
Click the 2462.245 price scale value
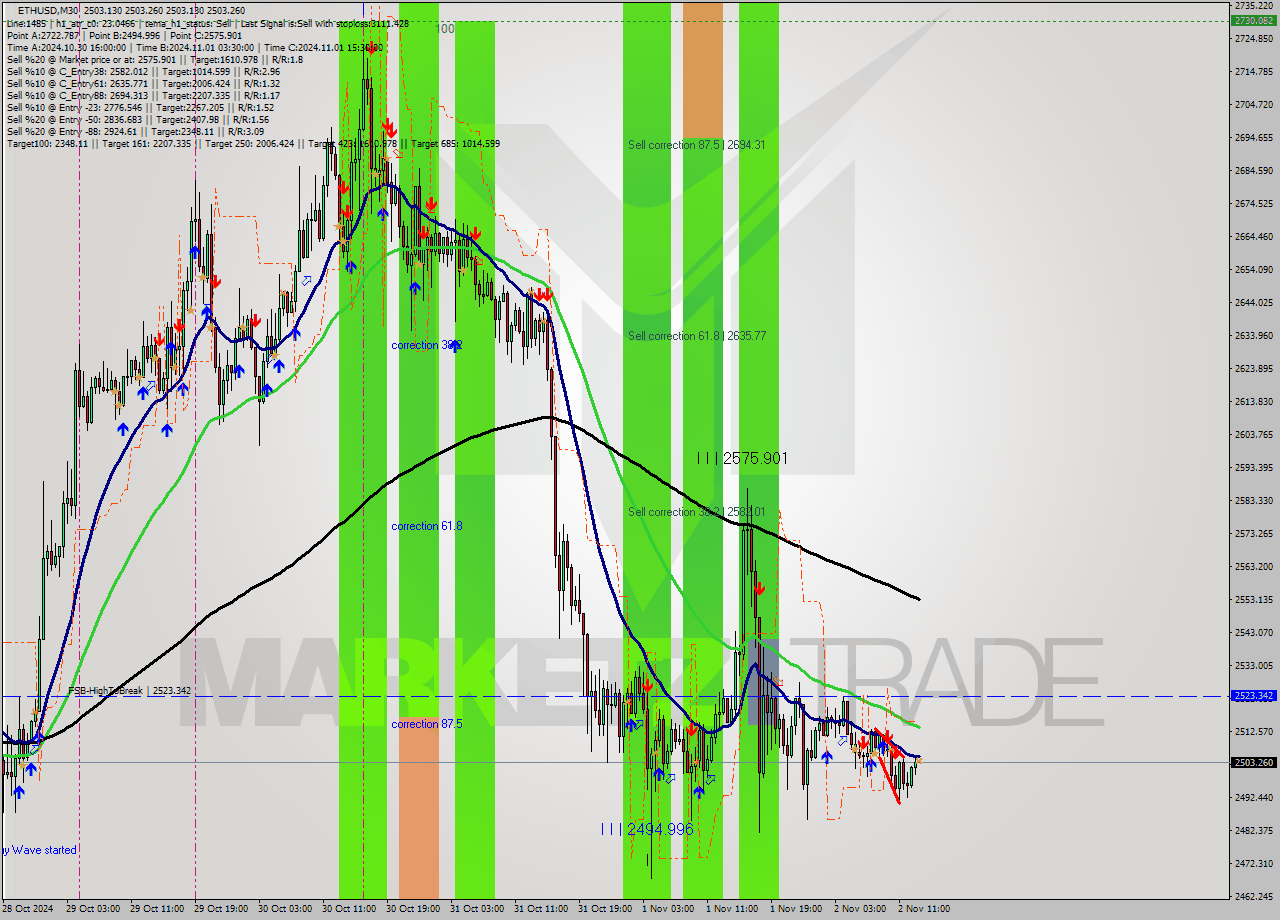click(1254, 897)
